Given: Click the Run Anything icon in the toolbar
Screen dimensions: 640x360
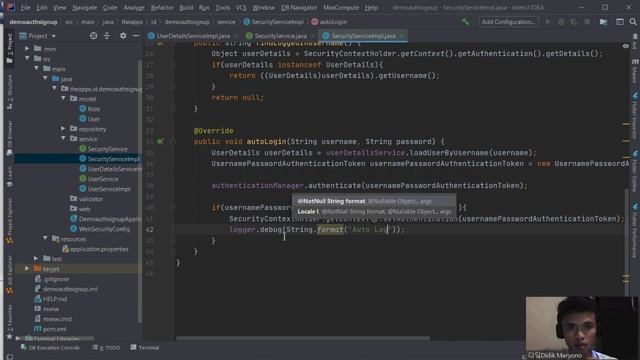Looking at the screenshot, I should click(x=620, y=22).
